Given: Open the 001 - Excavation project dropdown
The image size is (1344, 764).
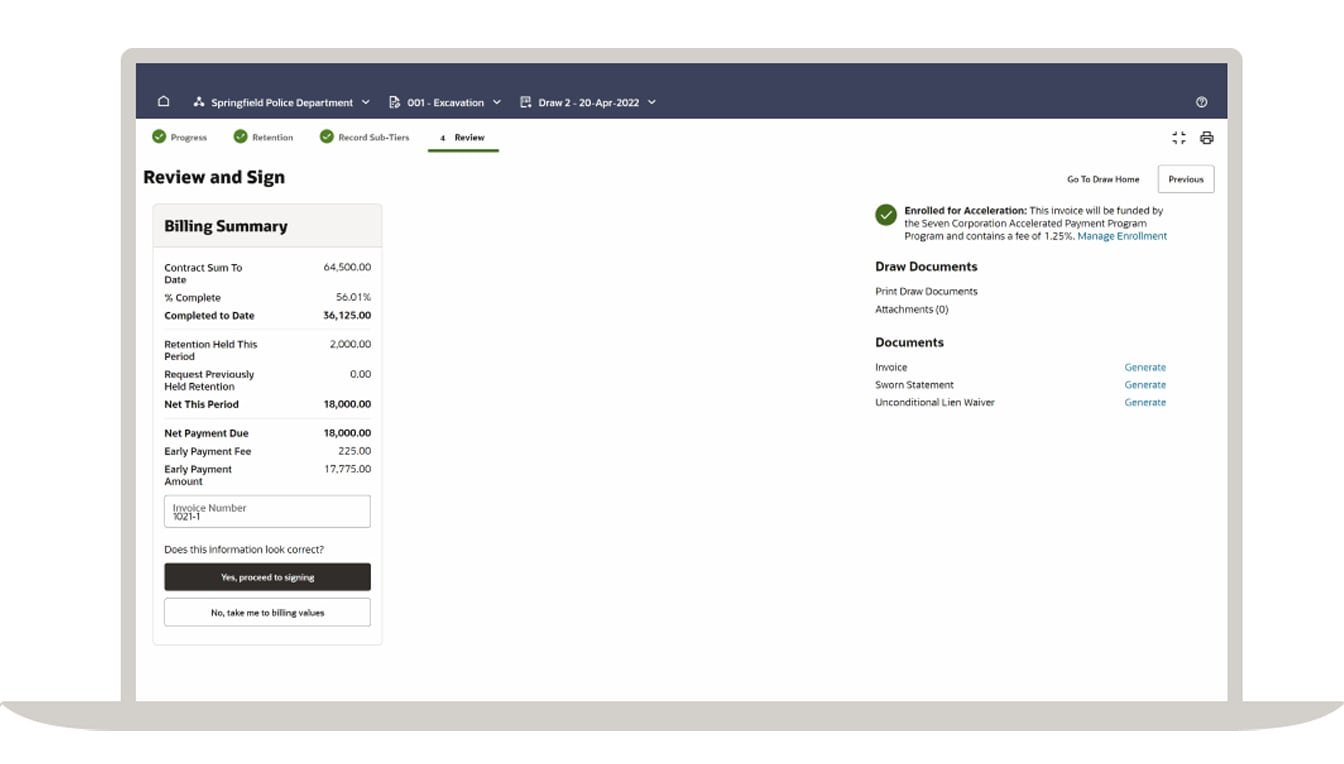Looking at the screenshot, I should 497,101.
